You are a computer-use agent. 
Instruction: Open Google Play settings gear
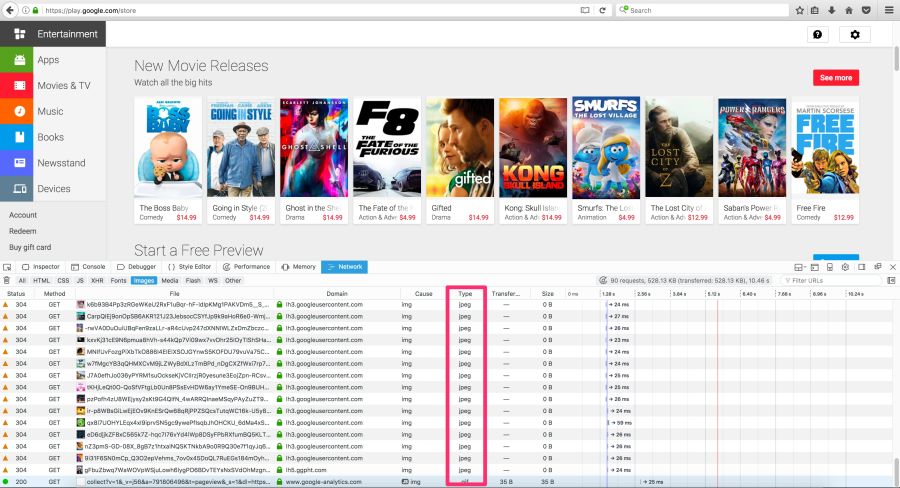point(855,34)
